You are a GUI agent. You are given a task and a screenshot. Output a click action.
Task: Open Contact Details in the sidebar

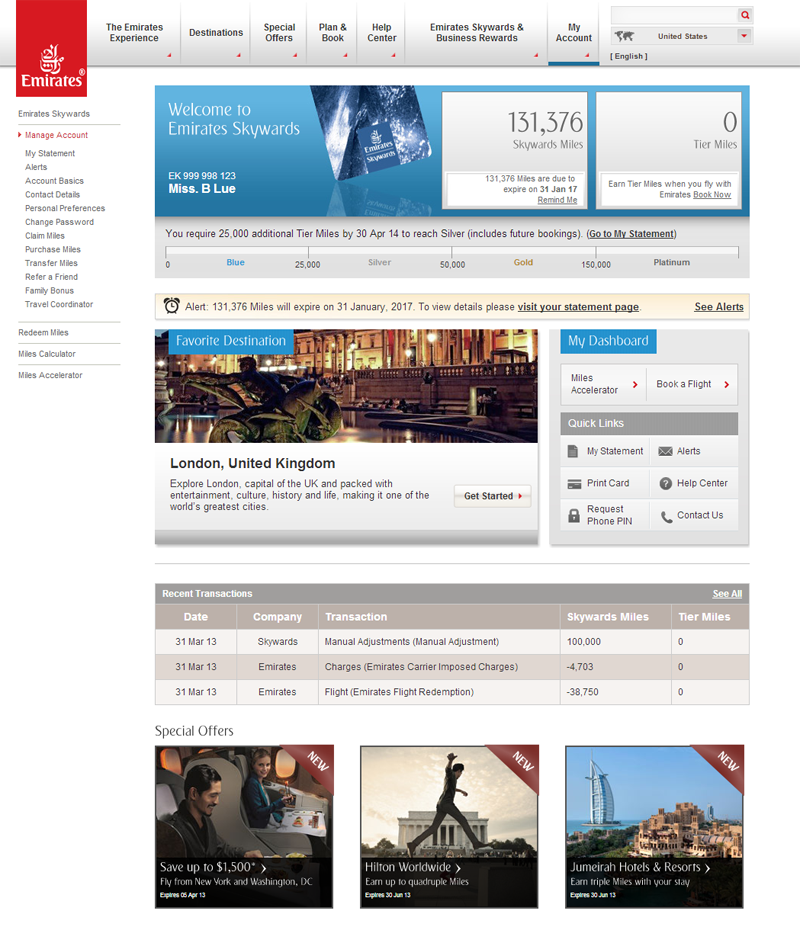[x=52, y=195]
